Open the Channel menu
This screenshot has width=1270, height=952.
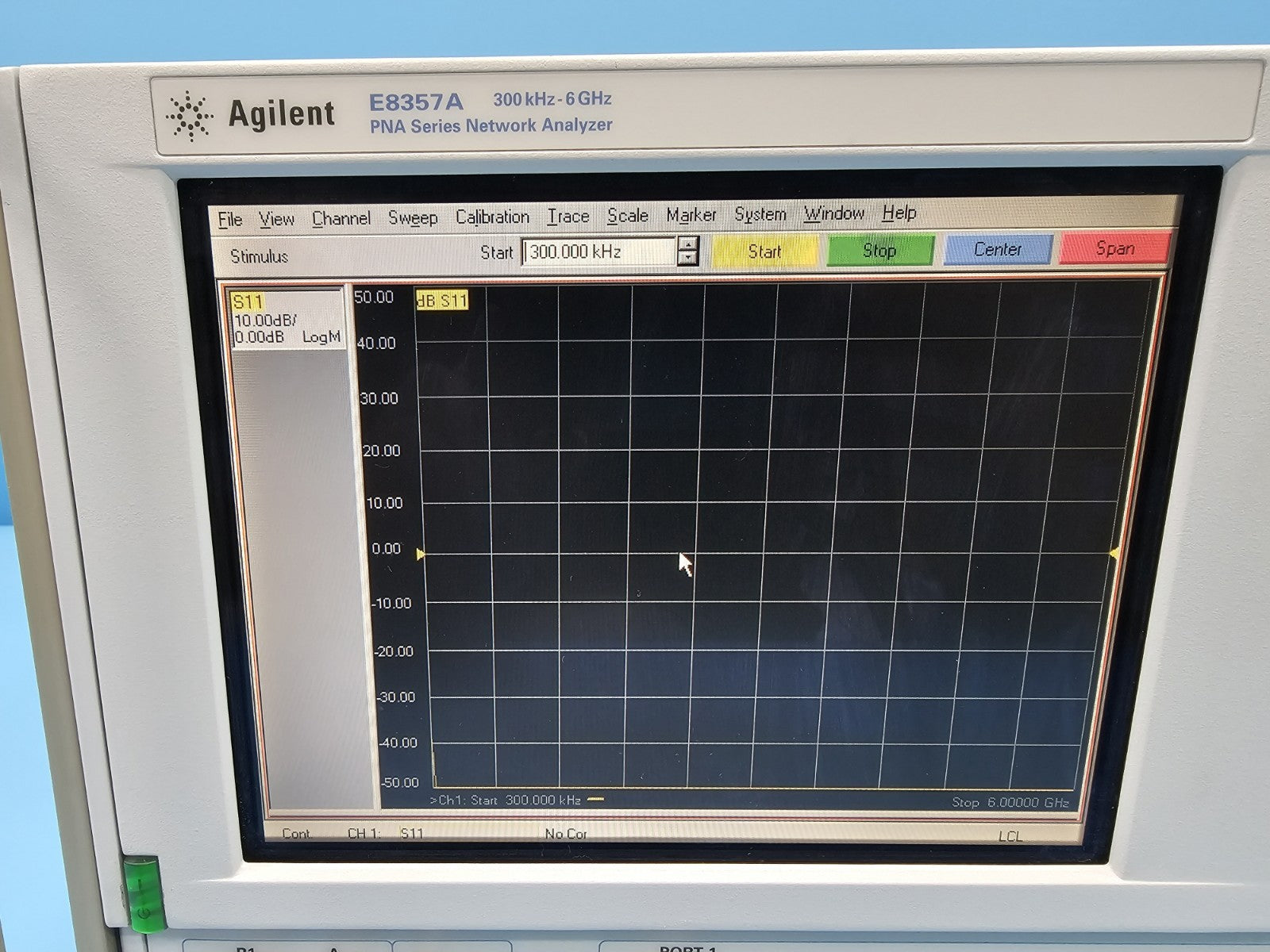pos(341,217)
